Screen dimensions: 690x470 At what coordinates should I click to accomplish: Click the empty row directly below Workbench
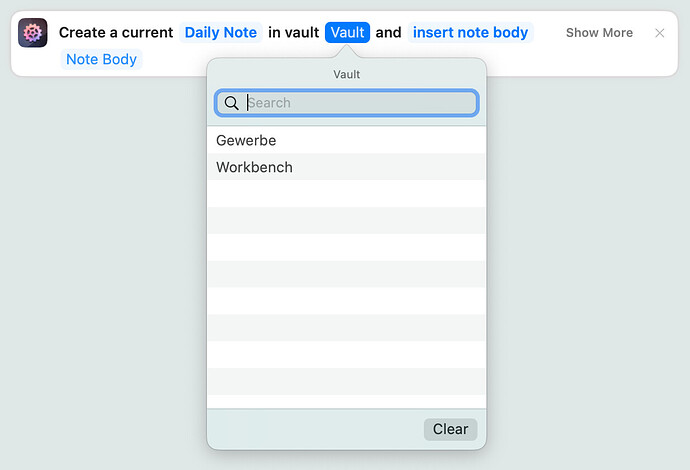(x=346, y=194)
